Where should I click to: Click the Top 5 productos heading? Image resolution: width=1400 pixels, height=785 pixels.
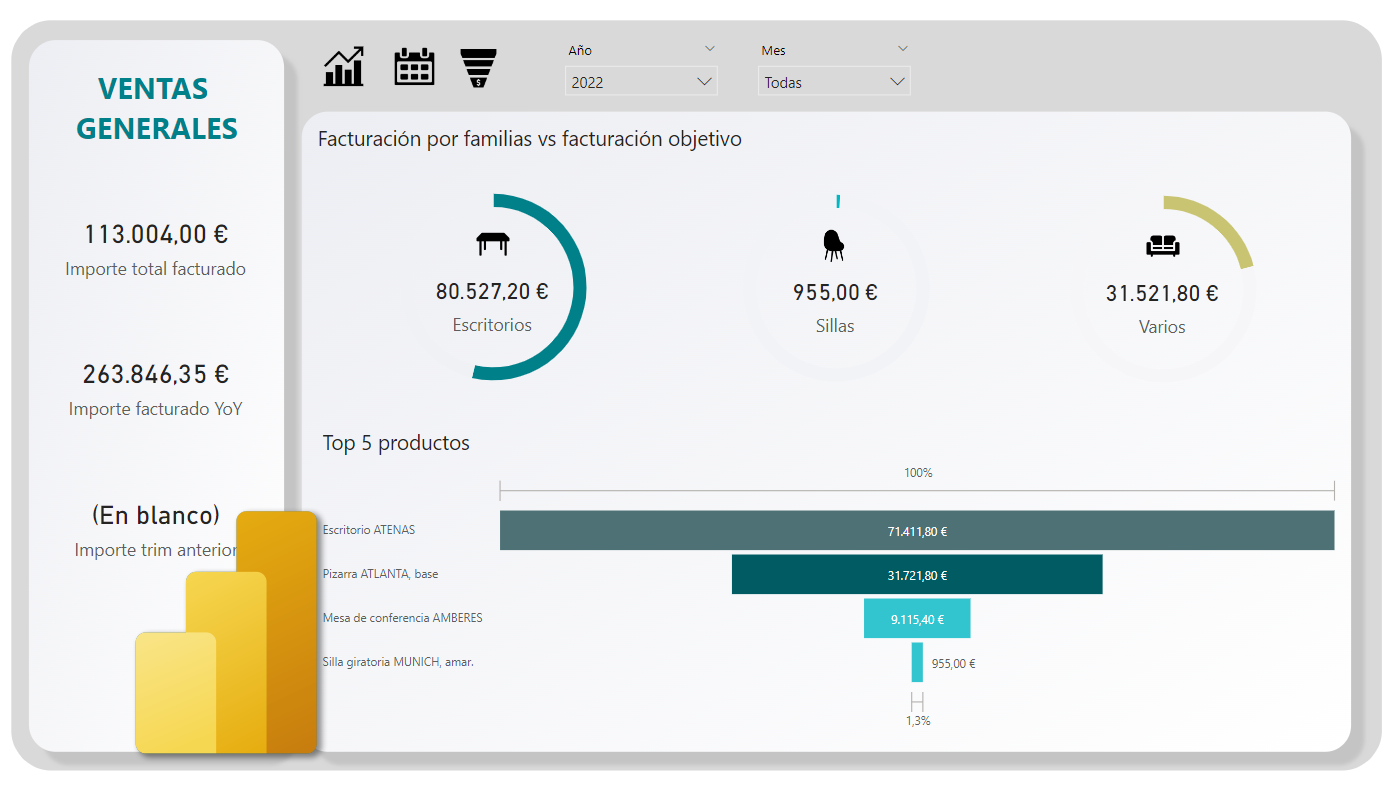[396, 443]
